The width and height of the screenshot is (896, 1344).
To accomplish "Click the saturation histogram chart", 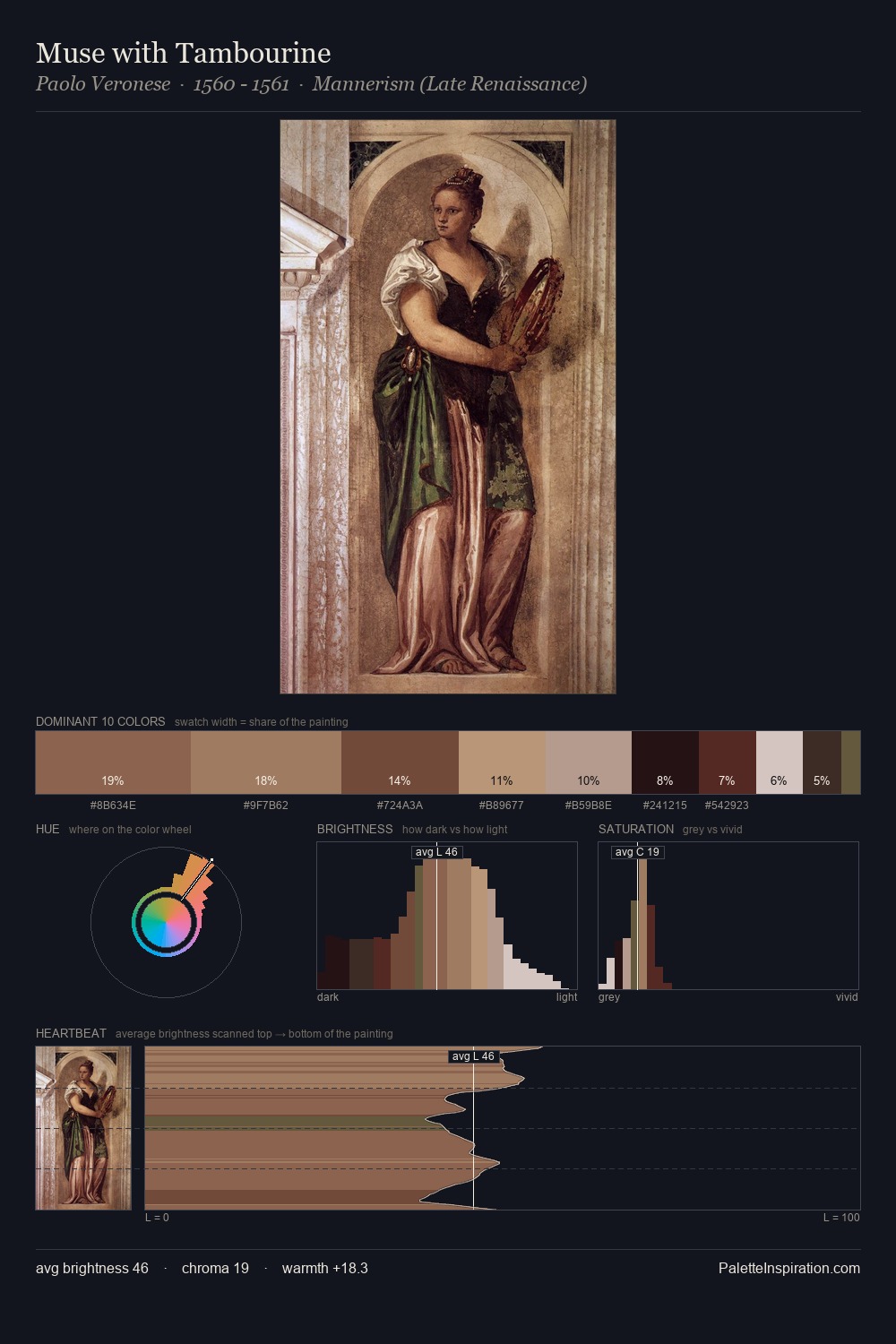I will pyautogui.click(x=728, y=916).
